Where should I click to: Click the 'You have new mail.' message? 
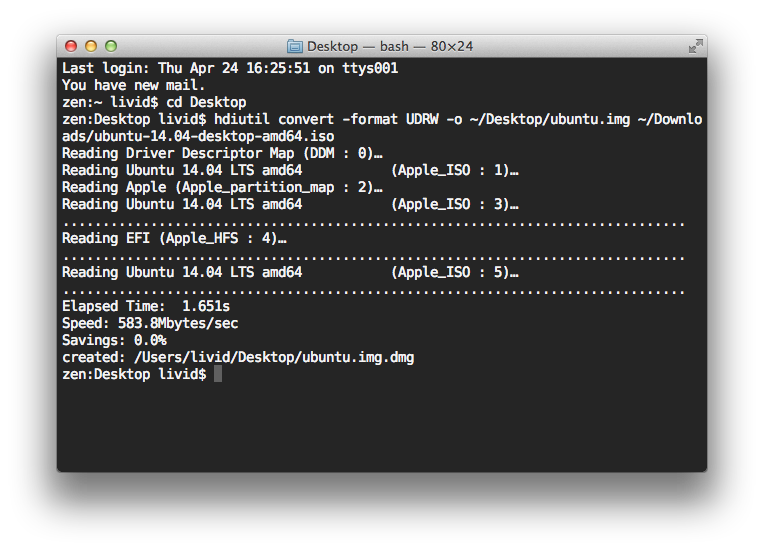[134, 85]
